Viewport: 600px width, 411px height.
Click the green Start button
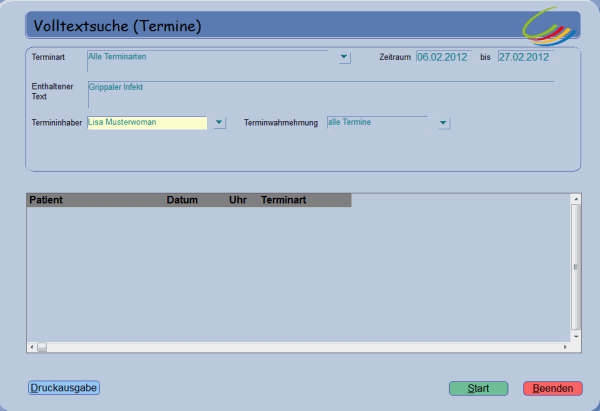478,388
